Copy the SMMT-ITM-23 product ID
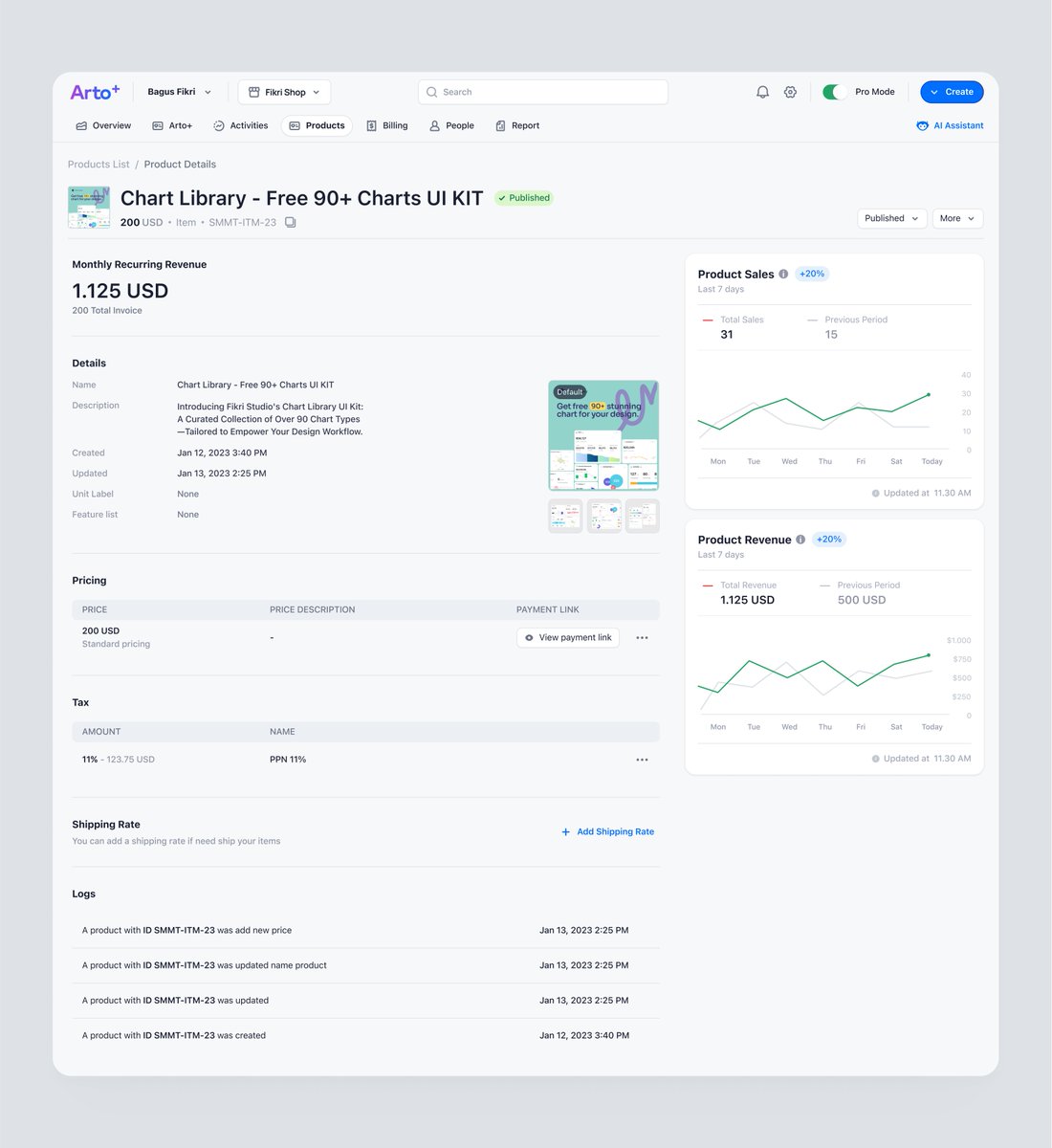 click(x=290, y=222)
